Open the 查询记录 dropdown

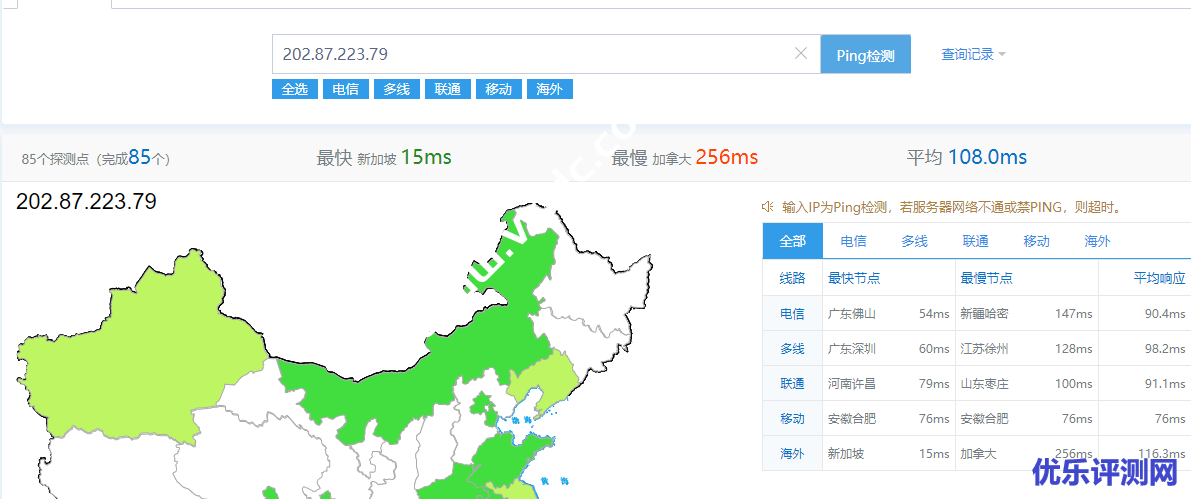pyautogui.click(x=973, y=54)
